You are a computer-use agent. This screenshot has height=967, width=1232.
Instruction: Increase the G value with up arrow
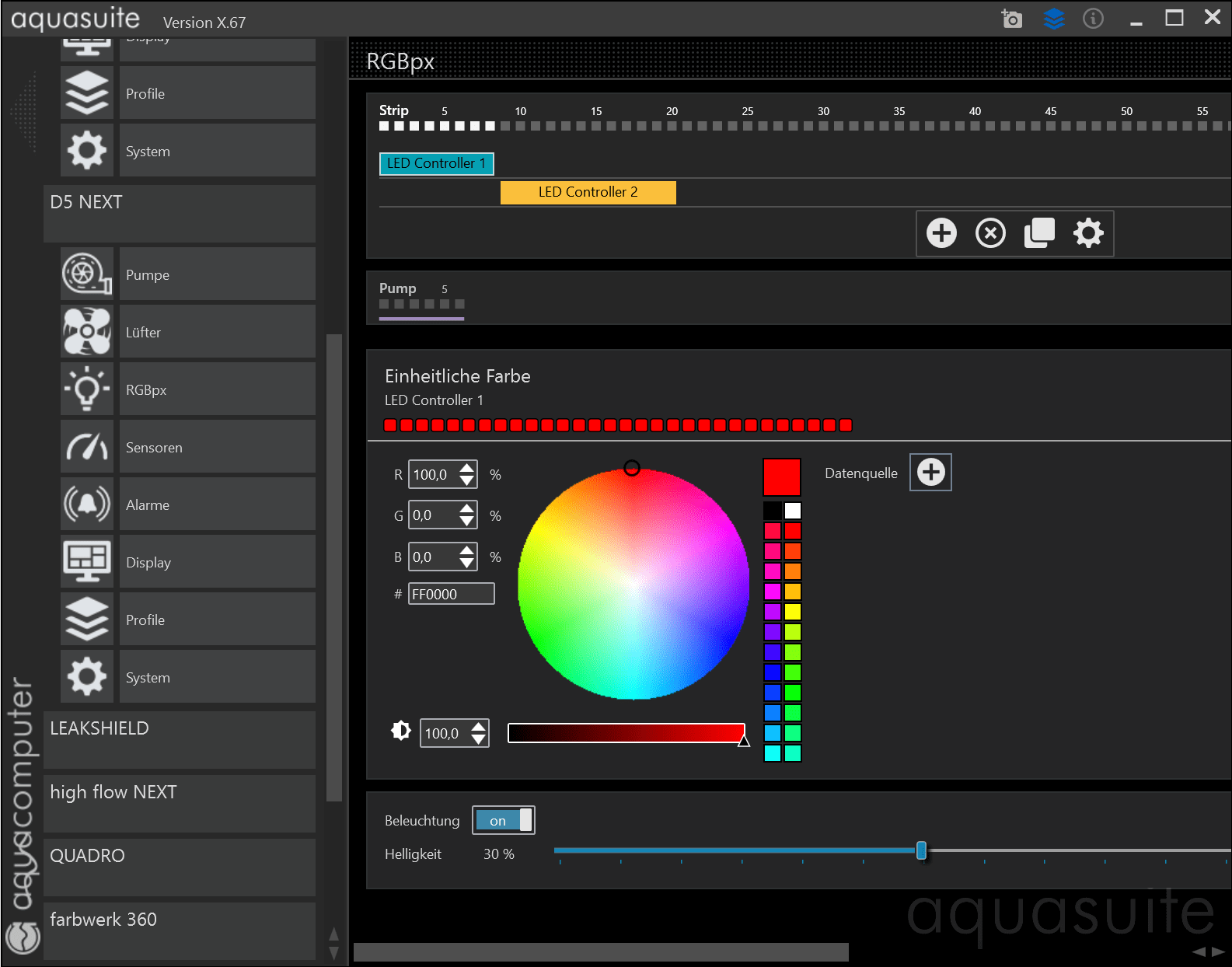(467, 508)
